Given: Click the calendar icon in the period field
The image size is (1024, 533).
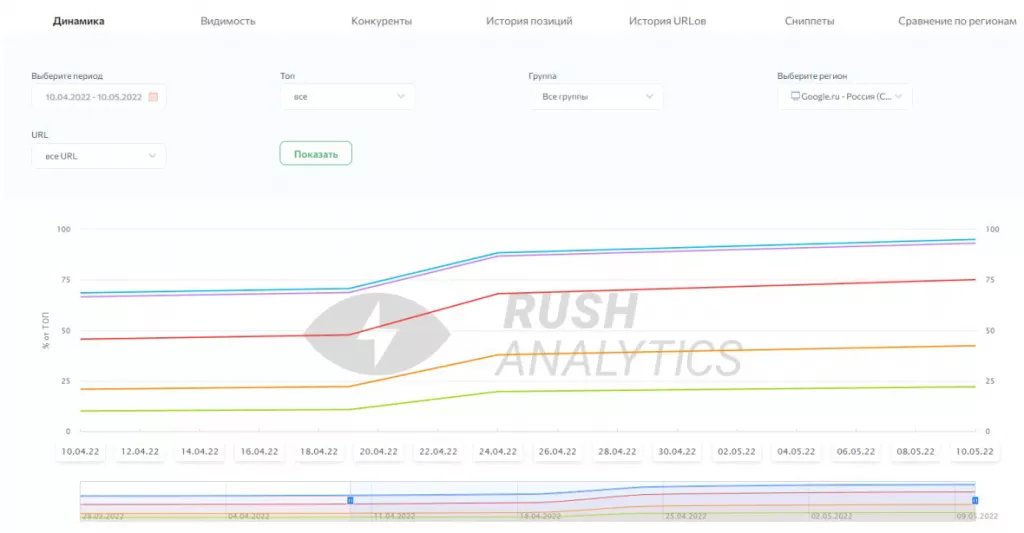Looking at the screenshot, I should click(153, 97).
